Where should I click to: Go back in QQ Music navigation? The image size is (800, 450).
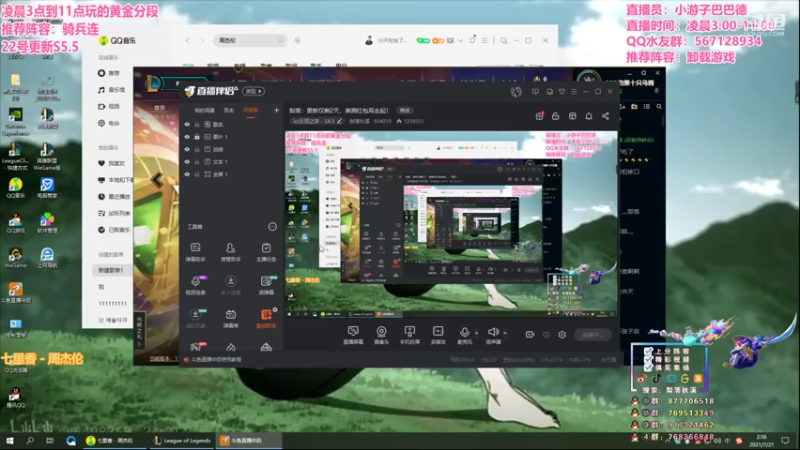187,40
